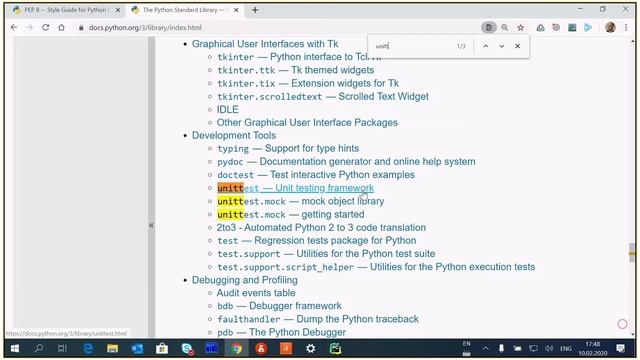
Task: Open doctest — Test interactive Python examples
Action: [x=316, y=175]
